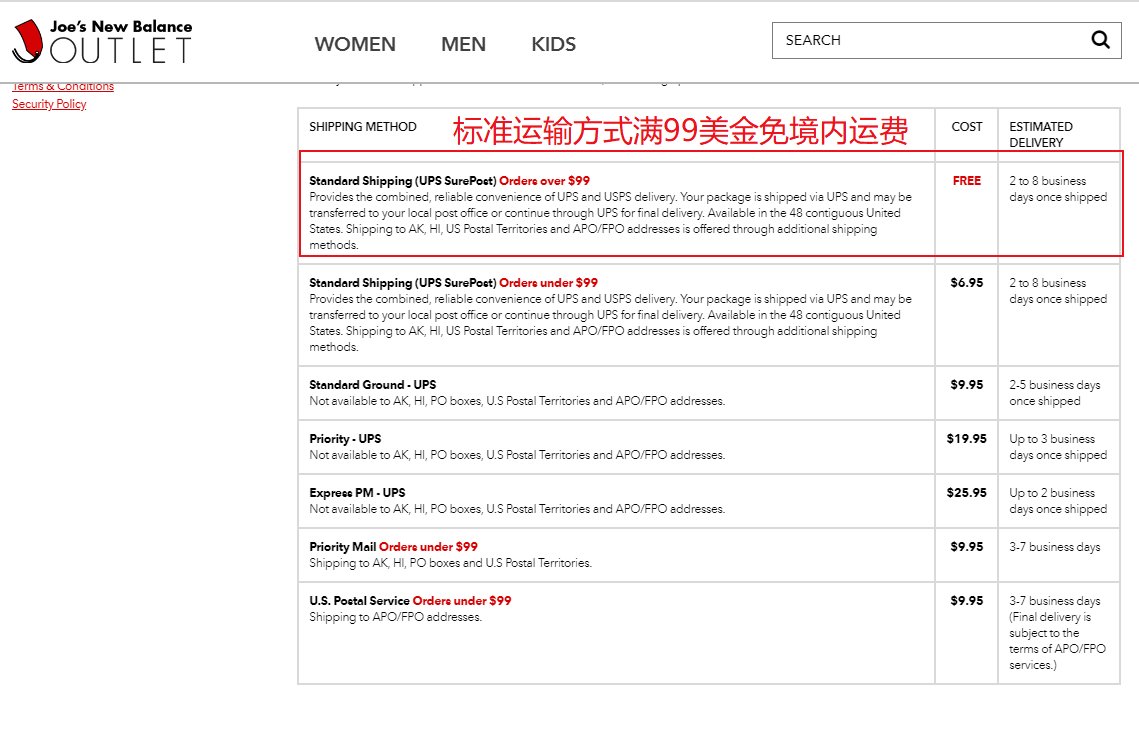The image size is (1139, 729).
Task: Click the $19.95 cost cell
Action: [x=966, y=439]
